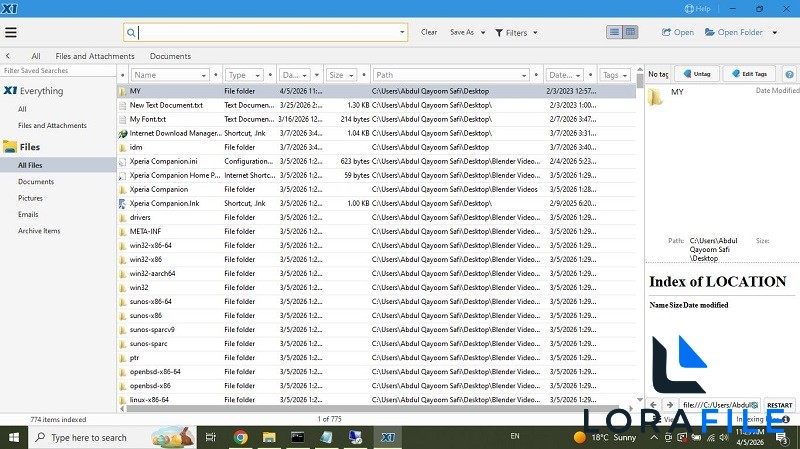The height and width of the screenshot is (449, 800).
Task: Open the Tags column filter dropdown
Action: pos(625,76)
